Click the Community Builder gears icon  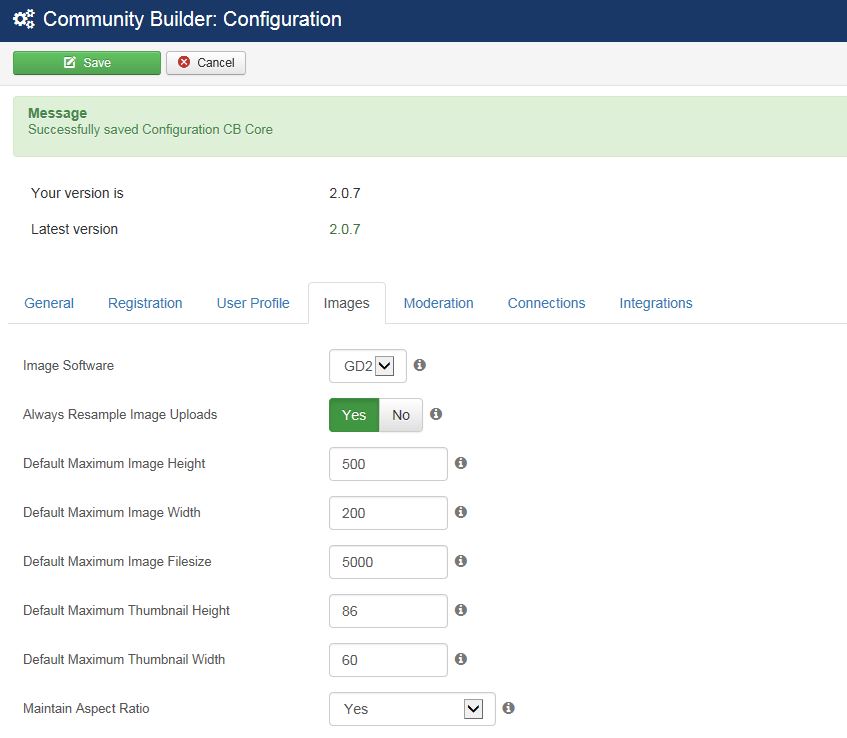(24, 19)
